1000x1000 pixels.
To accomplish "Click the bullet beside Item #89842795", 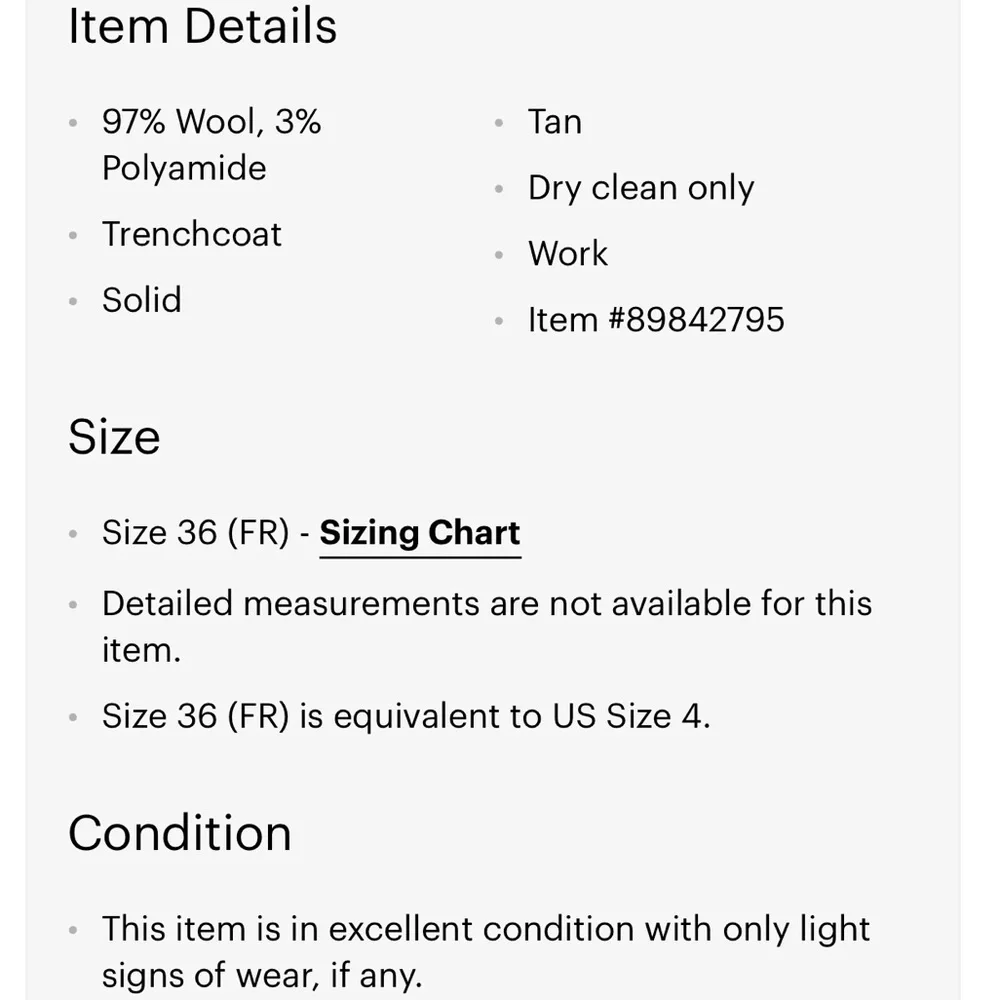I will tap(499, 322).
